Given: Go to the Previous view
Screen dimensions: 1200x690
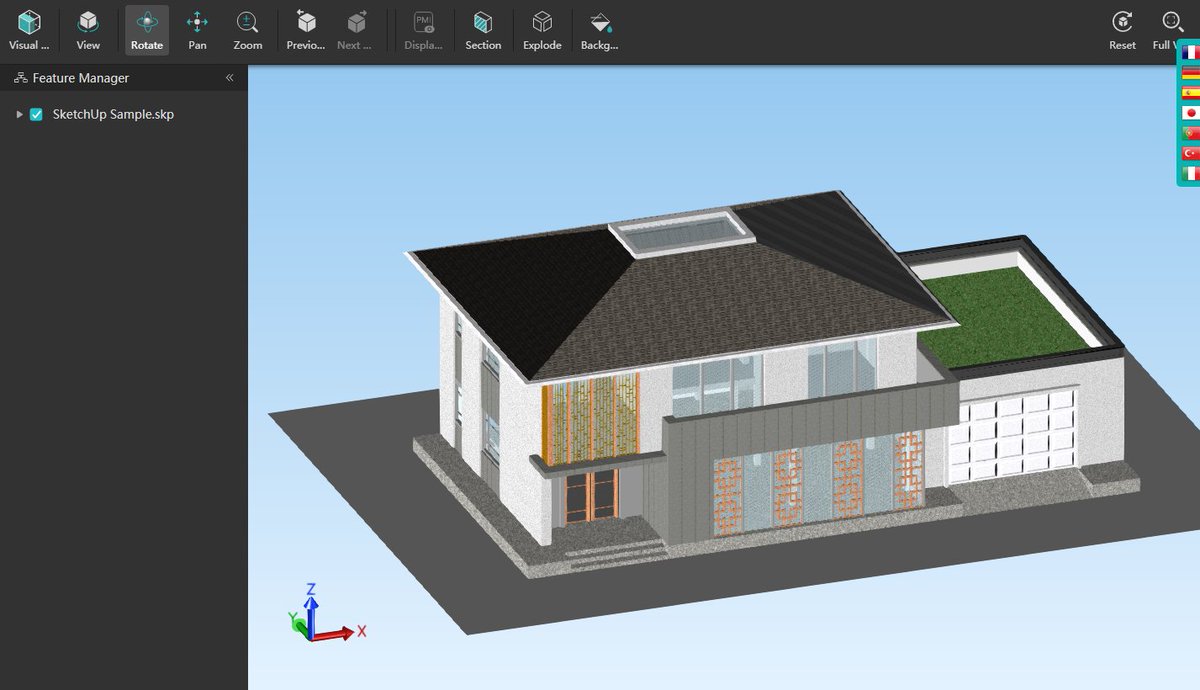Looking at the screenshot, I should pyautogui.click(x=306, y=30).
